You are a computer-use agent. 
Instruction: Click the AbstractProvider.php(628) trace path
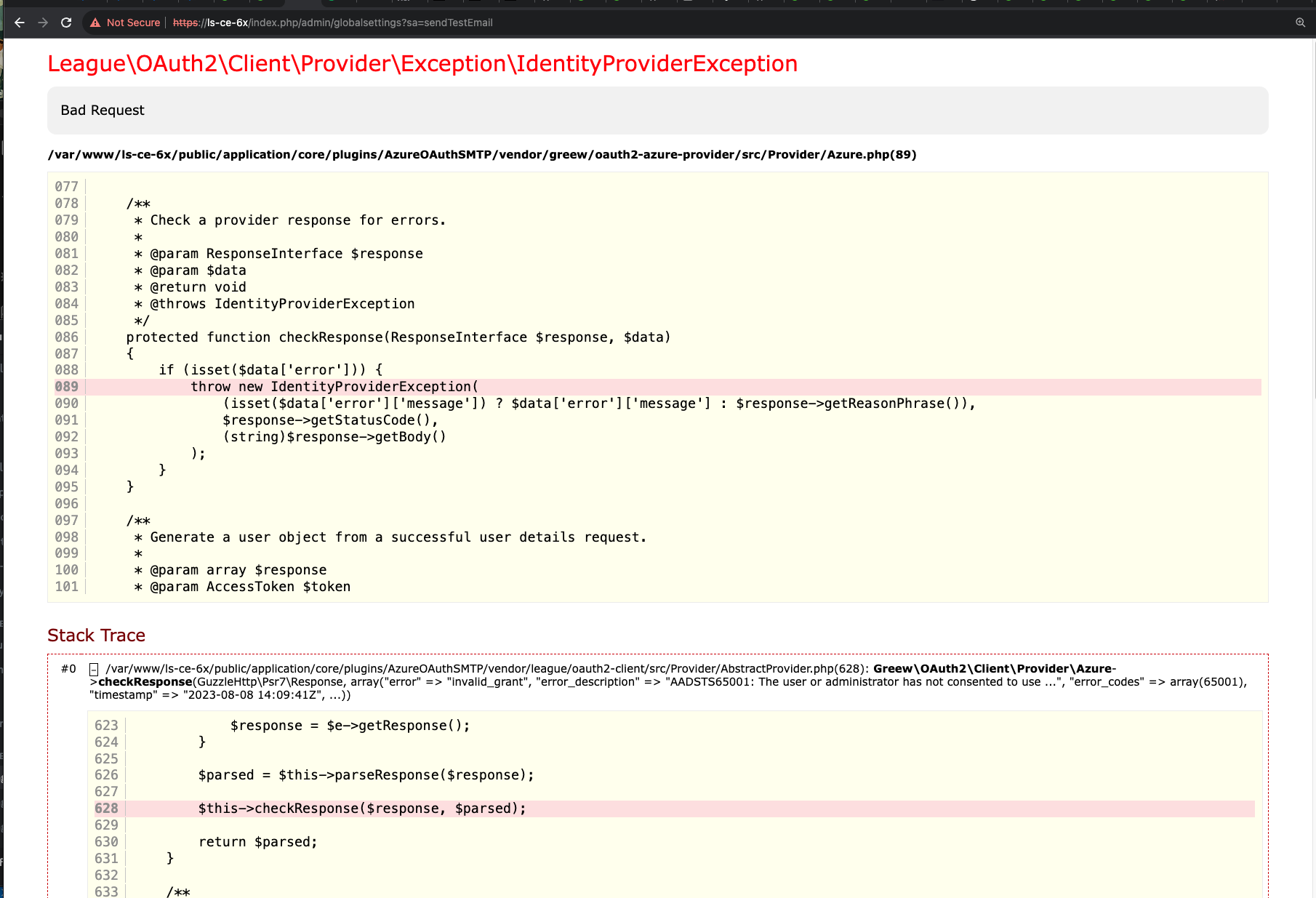pyautogui.click(x=486, y=669)
